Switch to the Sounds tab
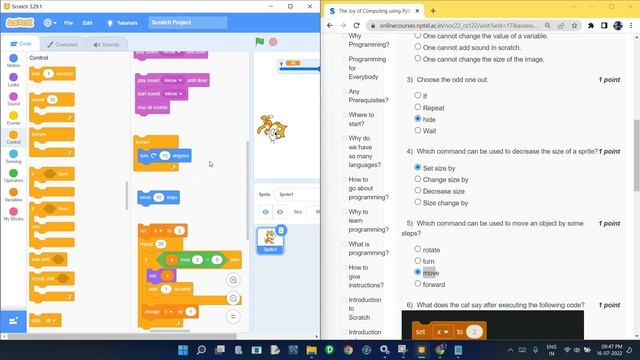The height and width of the screenshot is (360, 640). [106, 44]
